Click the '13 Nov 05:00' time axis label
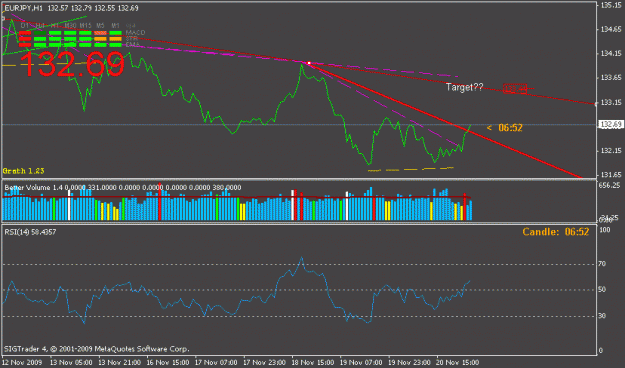This screenshot has height=368, width=625. [x=71, y=362]
